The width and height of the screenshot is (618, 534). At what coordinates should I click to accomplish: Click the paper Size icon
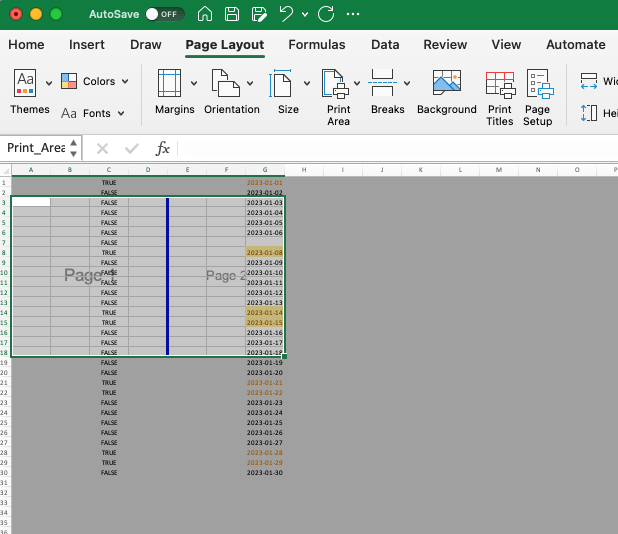281,83
